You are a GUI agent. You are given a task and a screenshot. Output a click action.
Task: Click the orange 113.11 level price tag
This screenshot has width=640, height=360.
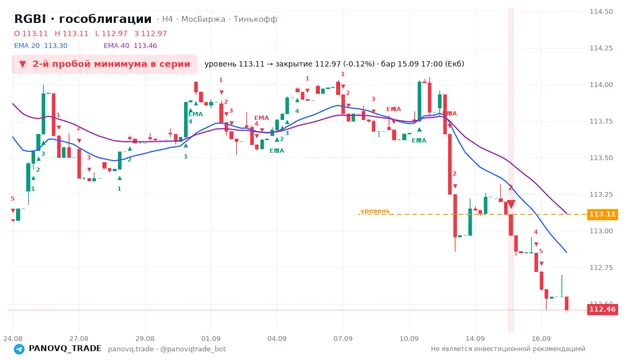(602, 214)
